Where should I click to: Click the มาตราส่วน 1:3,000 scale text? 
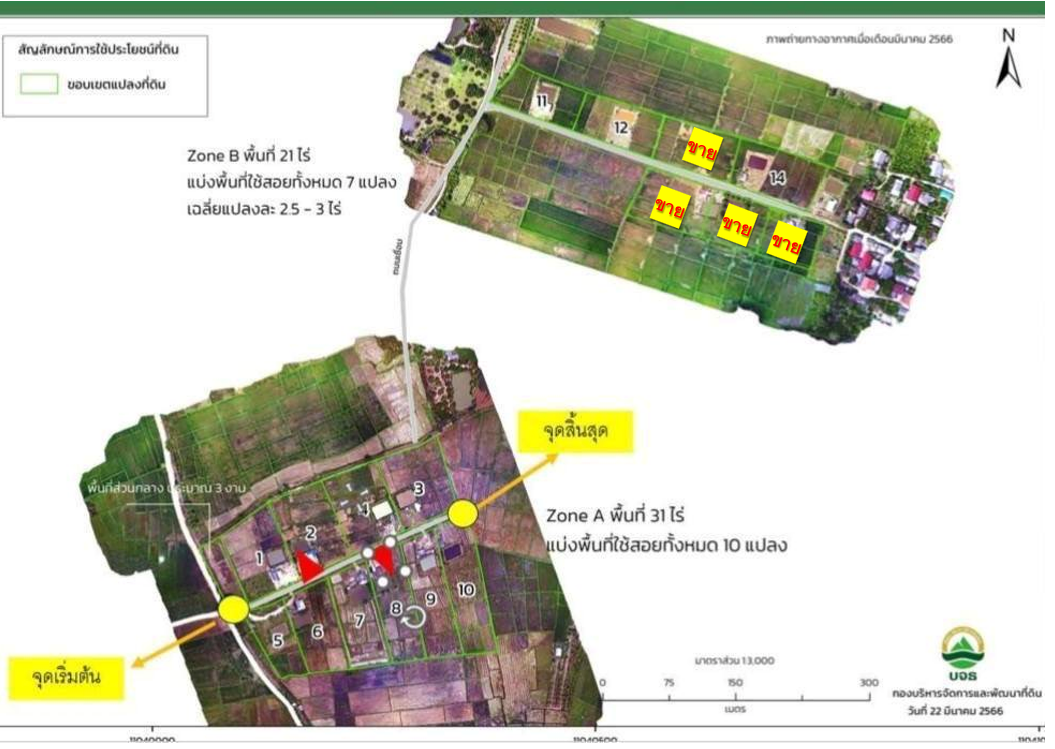(x=735, y=661)
